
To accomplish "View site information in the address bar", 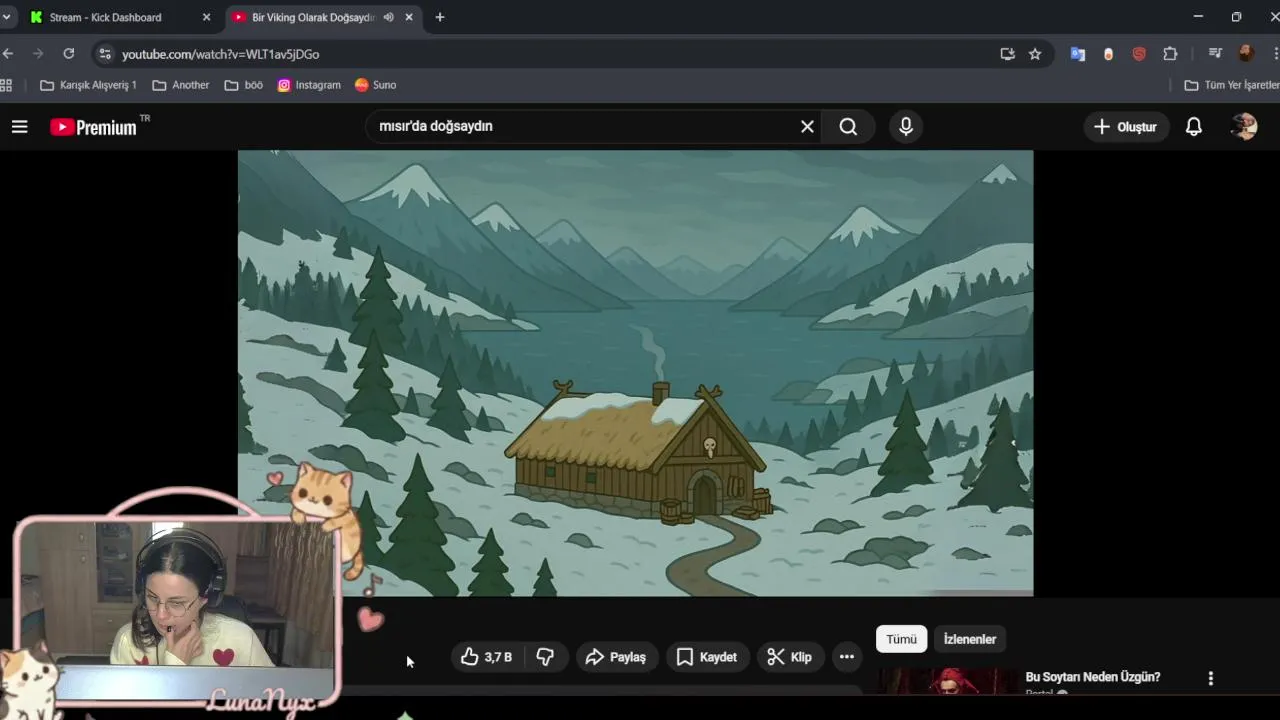I will pos(105,54).
